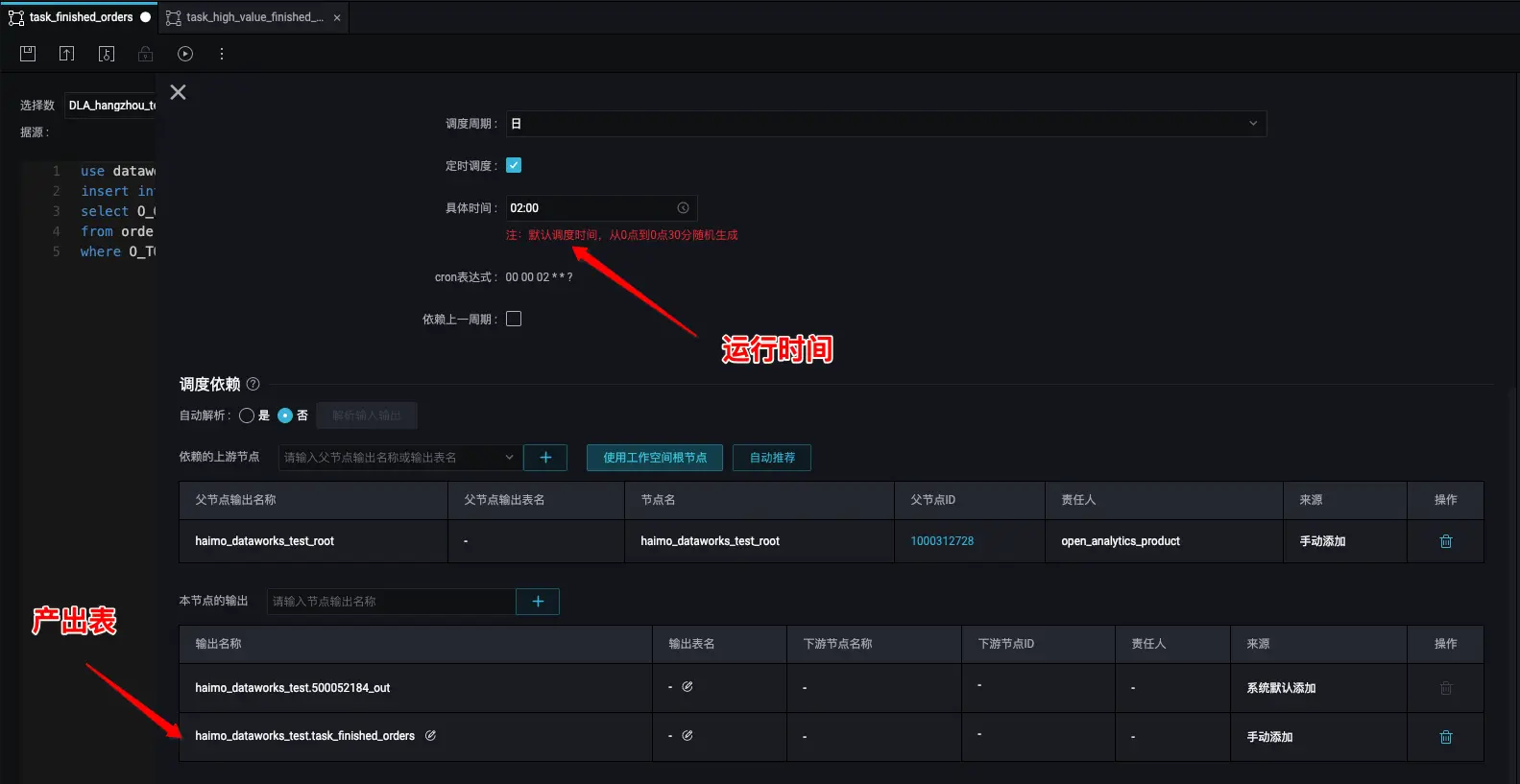Viewport: 1520px width, 784px height.
Task: Click the 父节点ID column header
Action: click(x=932, y=500)
